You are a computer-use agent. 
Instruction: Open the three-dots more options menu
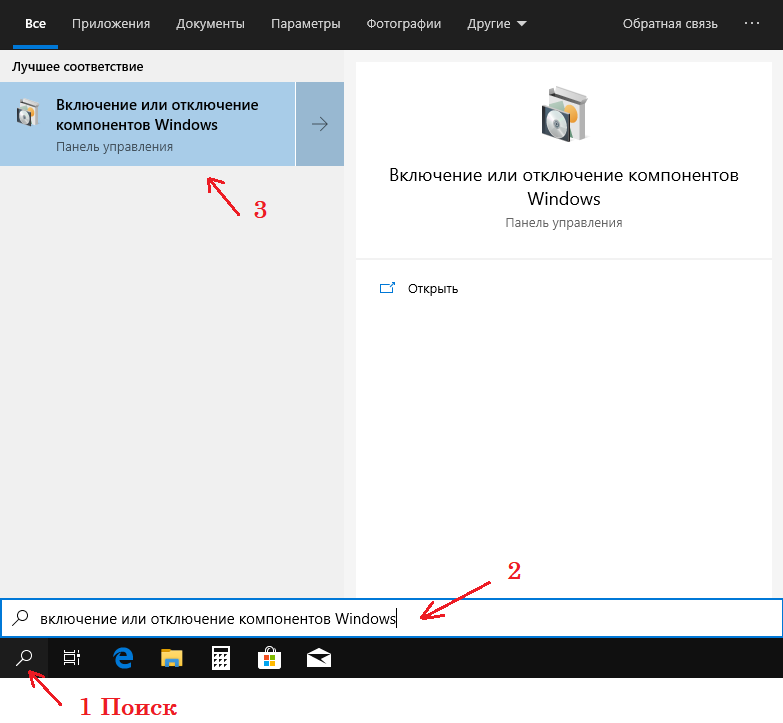[752, 23]
